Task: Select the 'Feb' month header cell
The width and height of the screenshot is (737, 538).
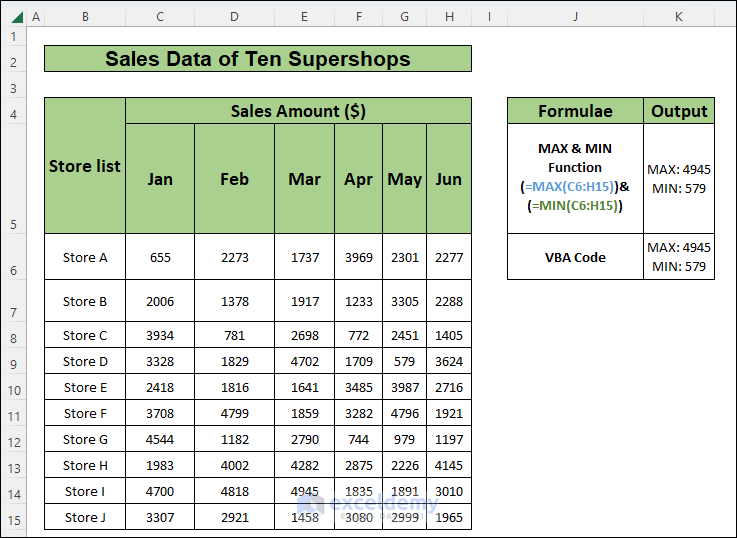Action: click(234, 179)
